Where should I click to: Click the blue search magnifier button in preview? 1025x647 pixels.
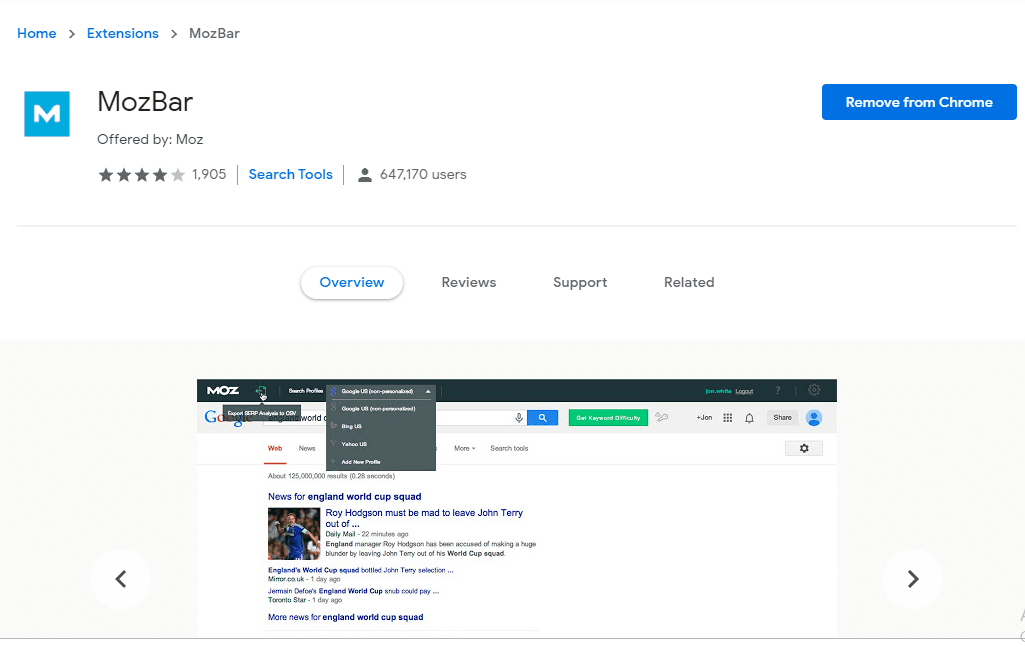coord(542,418)
